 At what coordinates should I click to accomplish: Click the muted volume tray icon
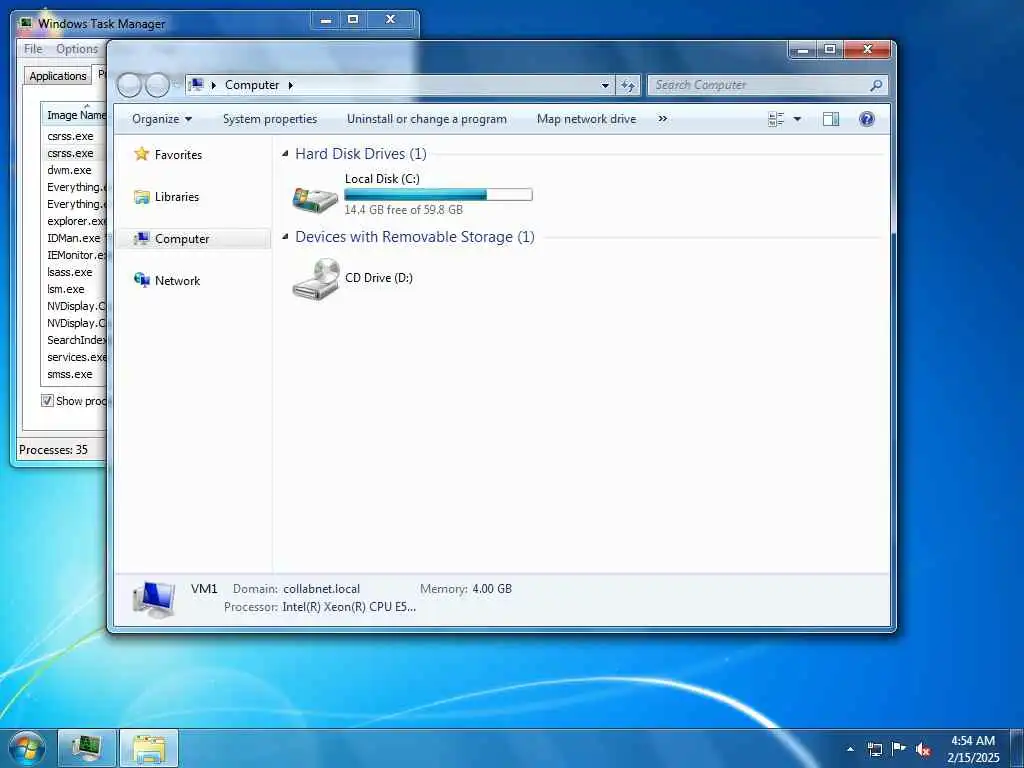tap(923, 749)
